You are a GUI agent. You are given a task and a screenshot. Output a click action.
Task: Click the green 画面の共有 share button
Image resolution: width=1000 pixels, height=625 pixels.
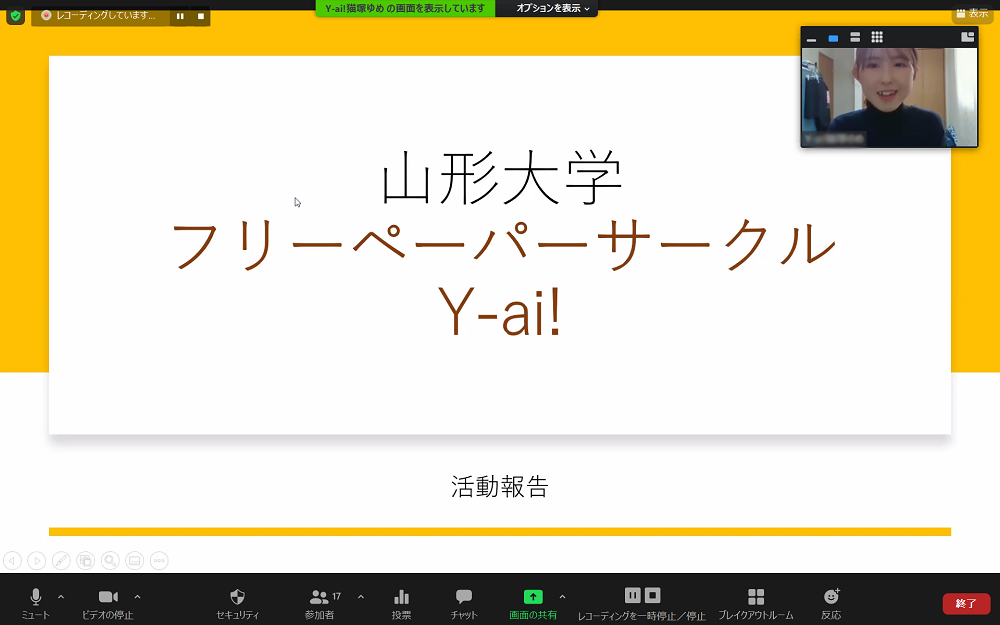[x=533, y=603]
